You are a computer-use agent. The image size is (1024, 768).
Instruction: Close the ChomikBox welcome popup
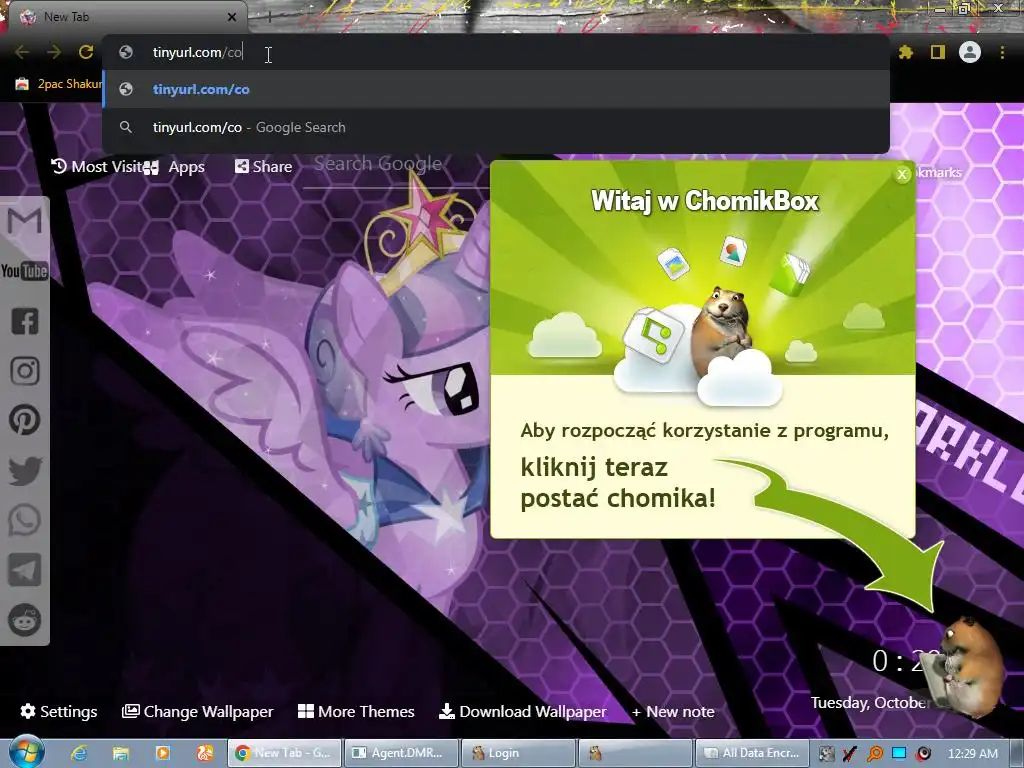[x=902, y=174]
